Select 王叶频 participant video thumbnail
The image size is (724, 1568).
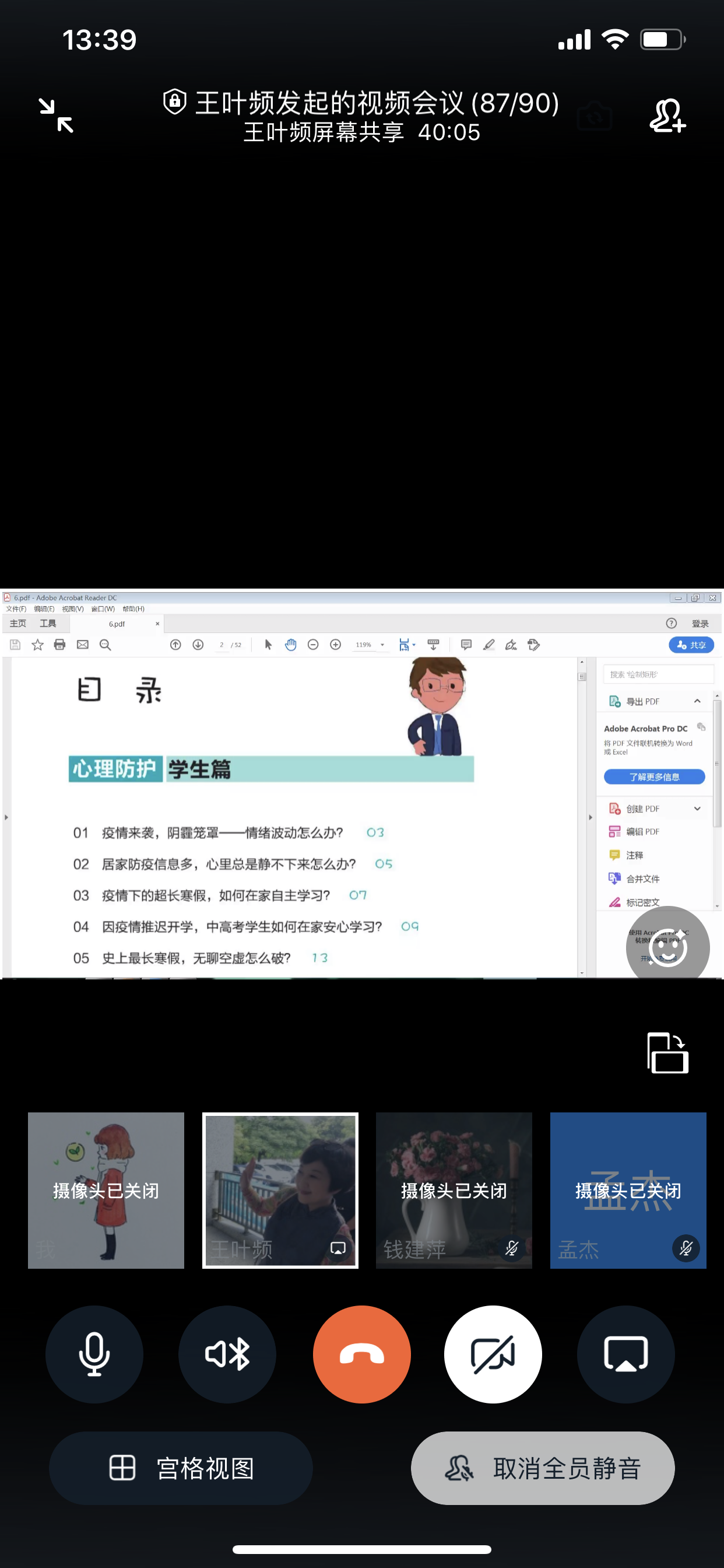point(280,1190)
